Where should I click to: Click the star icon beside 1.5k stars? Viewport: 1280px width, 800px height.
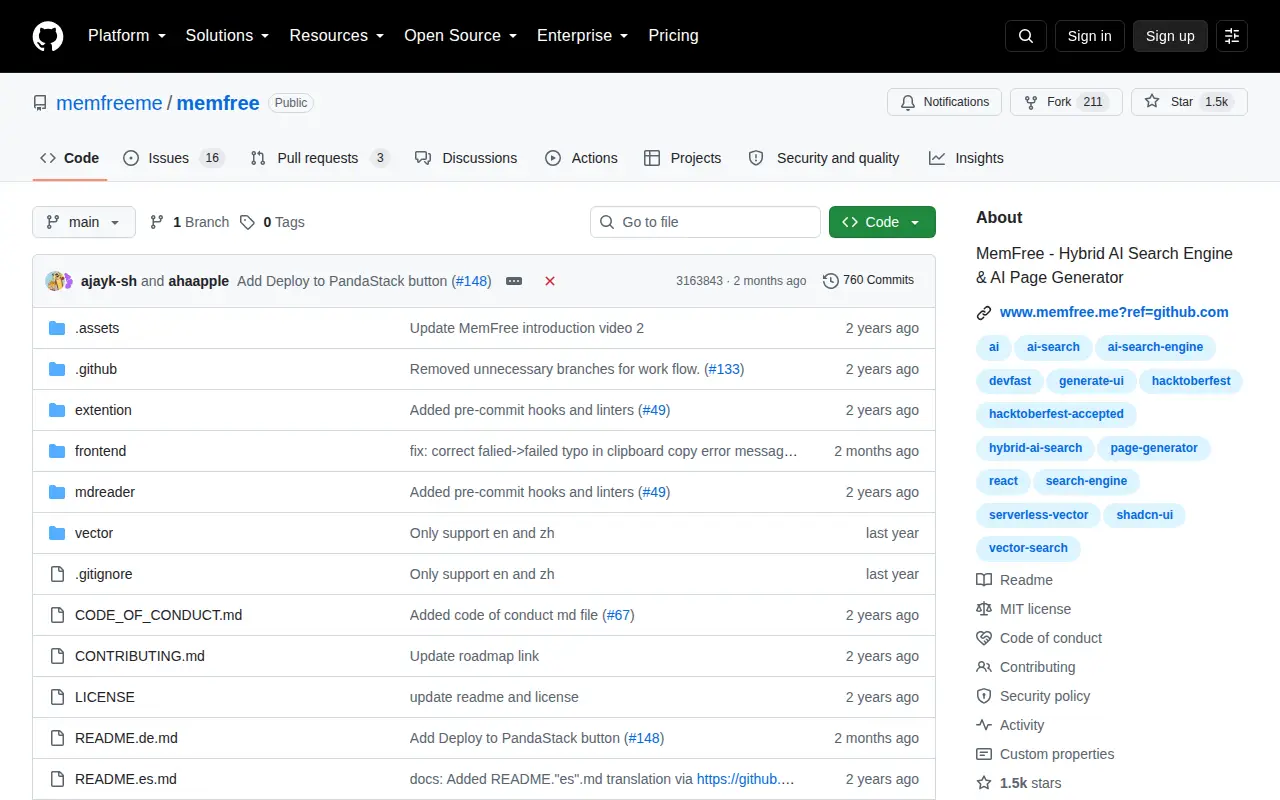click(x=984, y=783)
